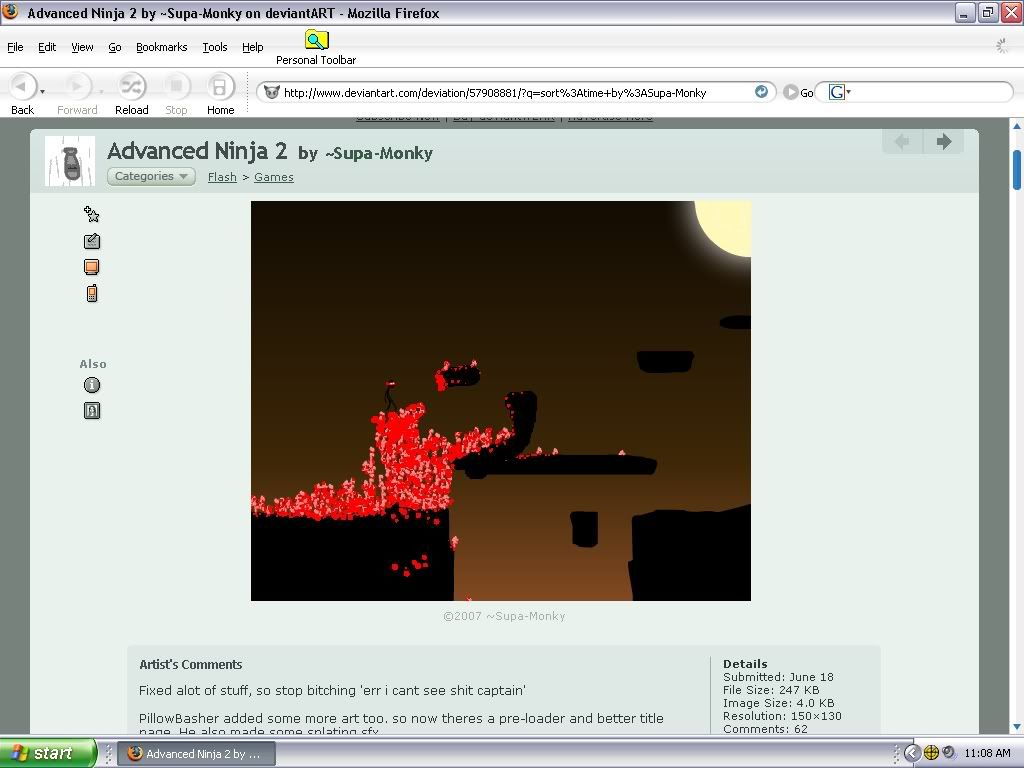
Task: Click the mobile phone icon in sidebar
Action: 91,293
